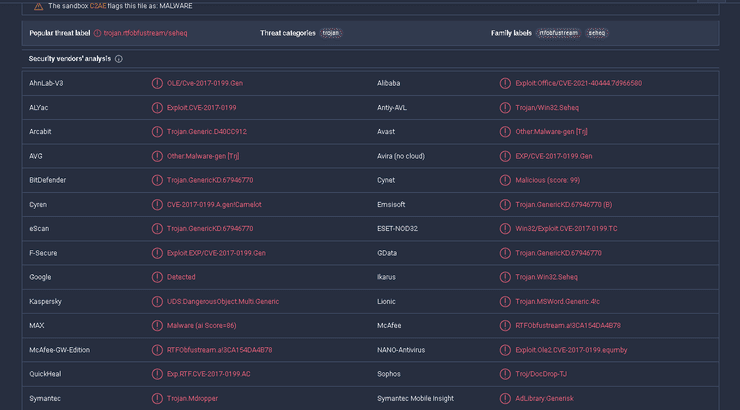Select the Trojan.Generic.D40CC912 detection text

207,132
